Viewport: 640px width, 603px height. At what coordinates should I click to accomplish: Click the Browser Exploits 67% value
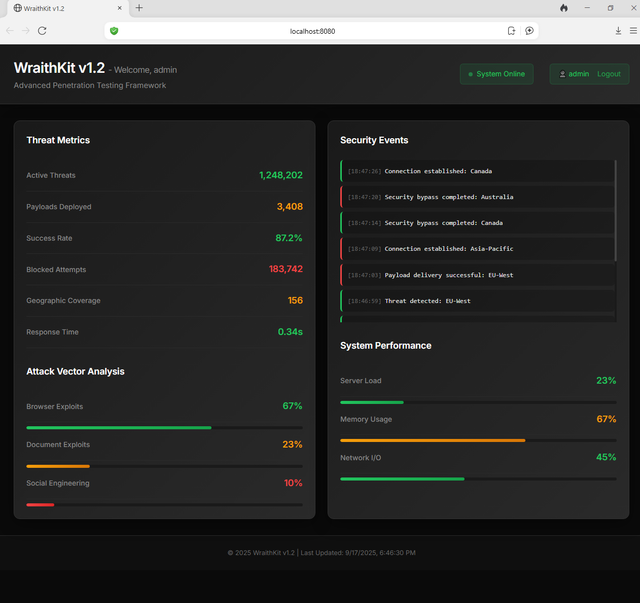(292, 406)
